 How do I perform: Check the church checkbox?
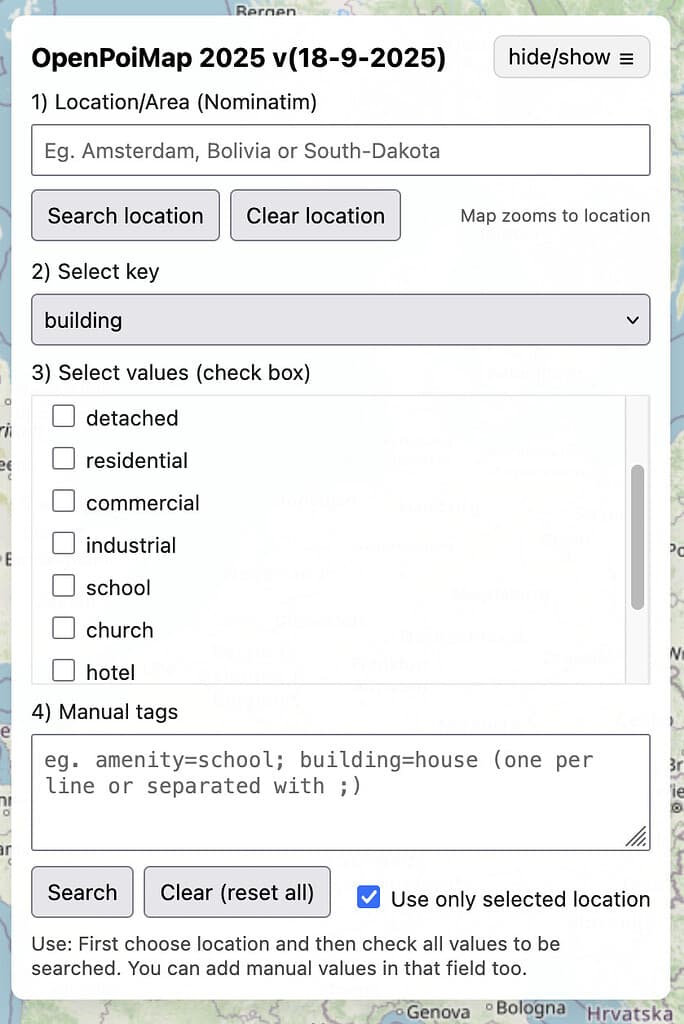(x=64, y=629)
